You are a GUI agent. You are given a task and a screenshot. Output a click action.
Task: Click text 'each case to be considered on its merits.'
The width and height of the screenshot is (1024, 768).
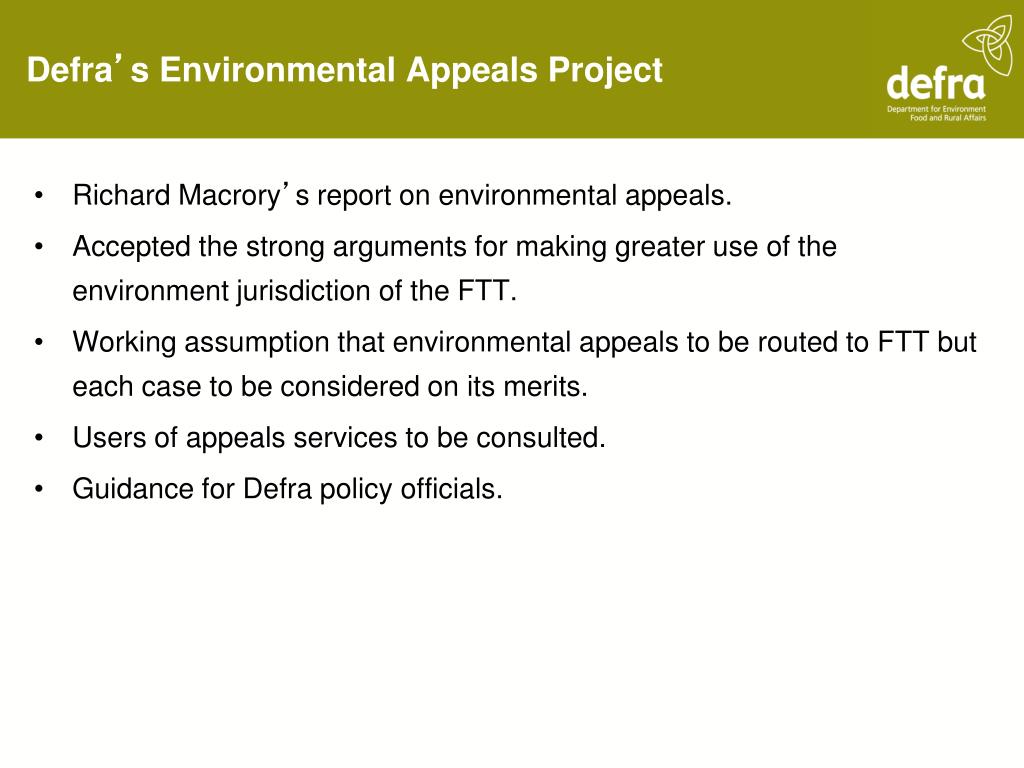(330, 387)
